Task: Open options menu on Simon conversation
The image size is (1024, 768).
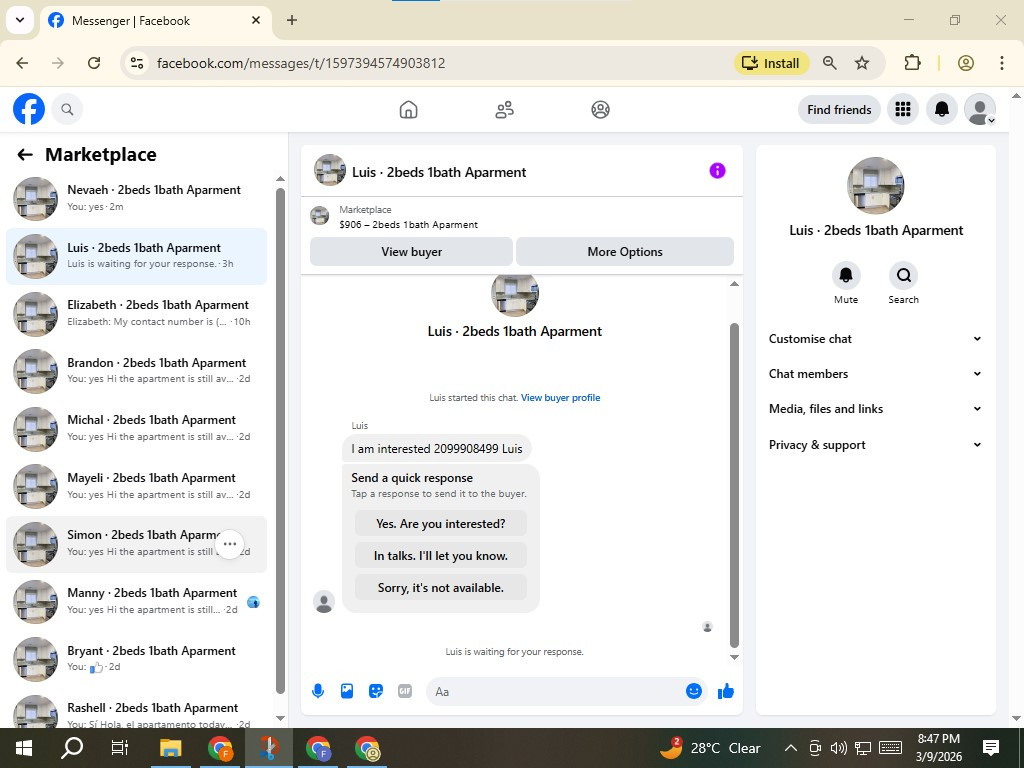Action: [230, 544]
